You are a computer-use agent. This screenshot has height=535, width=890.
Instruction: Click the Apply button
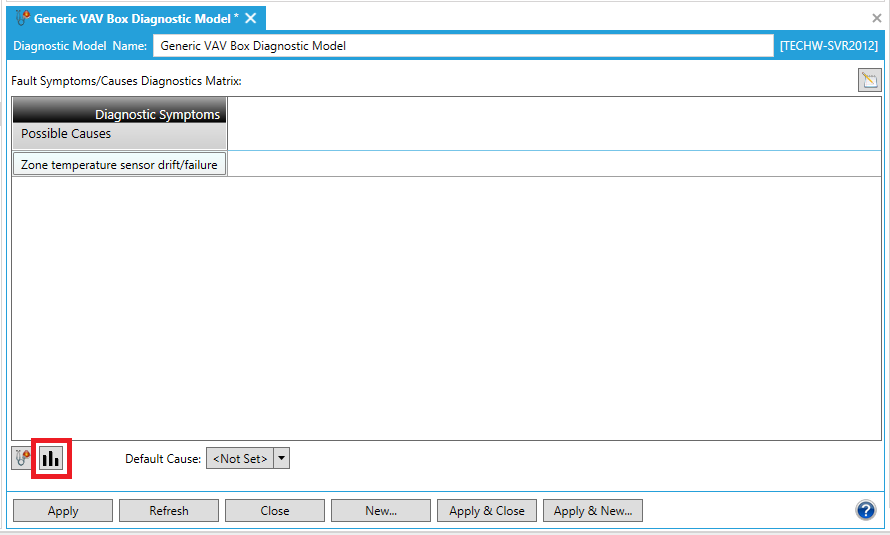(63, 511)
